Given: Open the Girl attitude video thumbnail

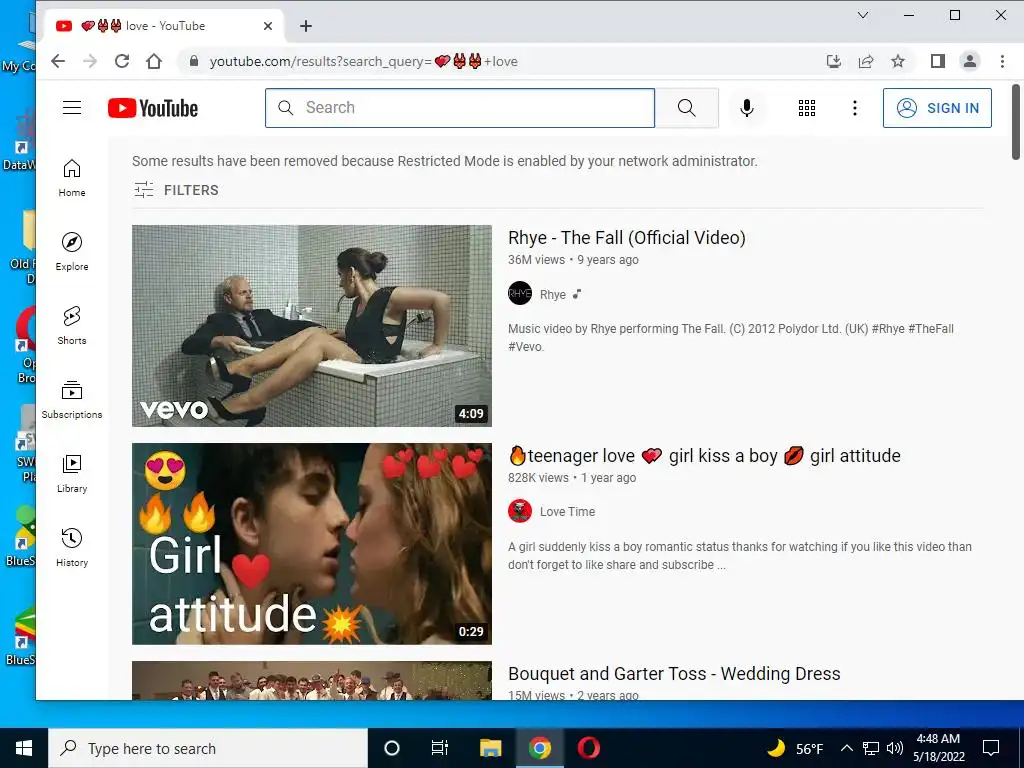Looking at the screenshot, I should [312, 544].
